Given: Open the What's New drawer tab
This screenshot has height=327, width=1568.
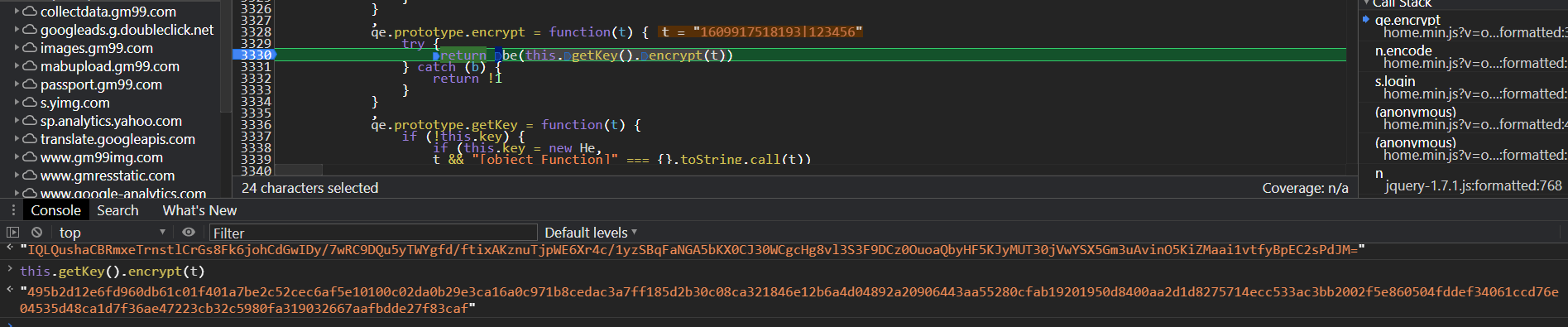Looking at the screenshot, I should coord(199,210).
